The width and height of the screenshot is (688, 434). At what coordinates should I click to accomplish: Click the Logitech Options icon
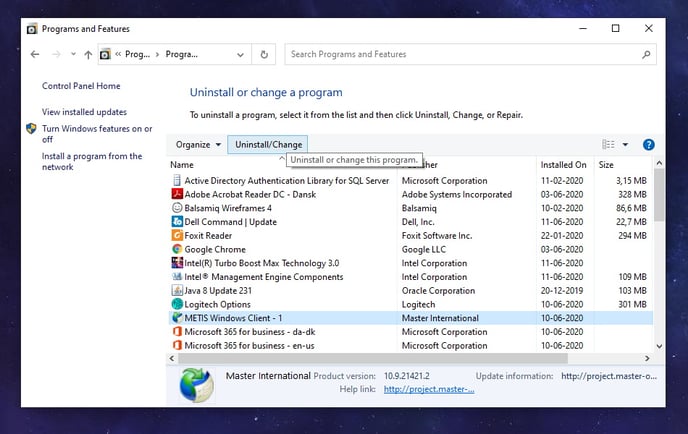click(177, 304)
